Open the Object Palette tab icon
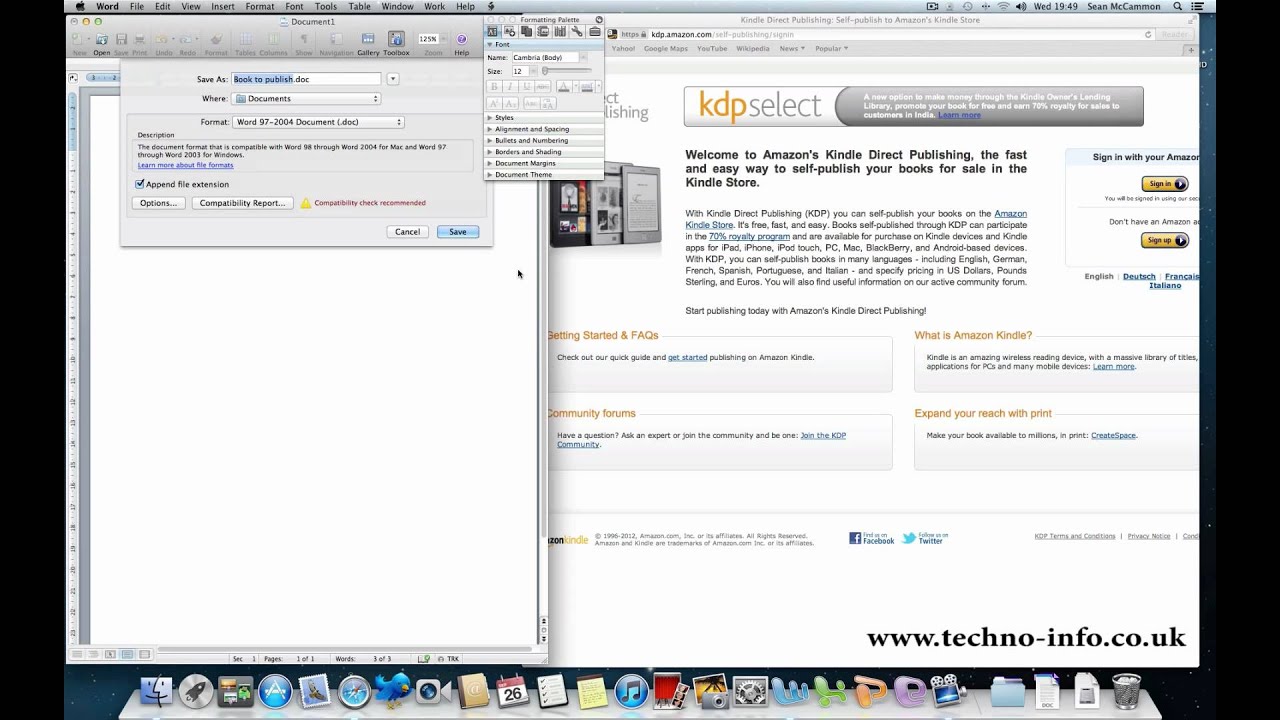The image size is (1280, 720). click(x=509, y=32)
